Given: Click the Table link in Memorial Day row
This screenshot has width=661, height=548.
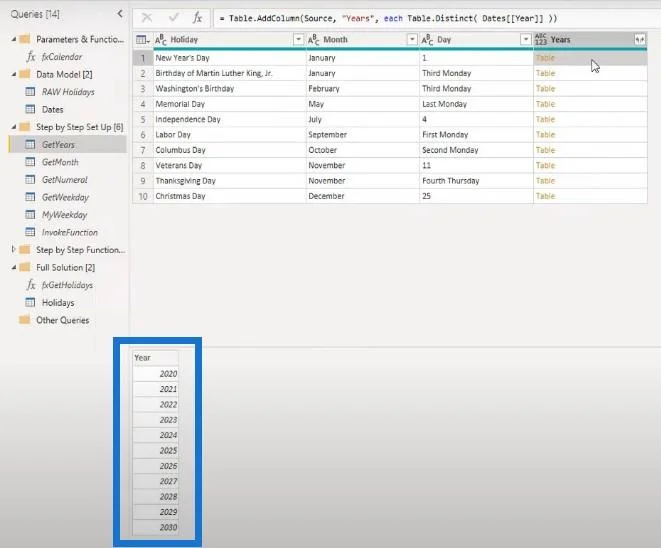Looking at the screenshot, I should click(x=545, y=104).
